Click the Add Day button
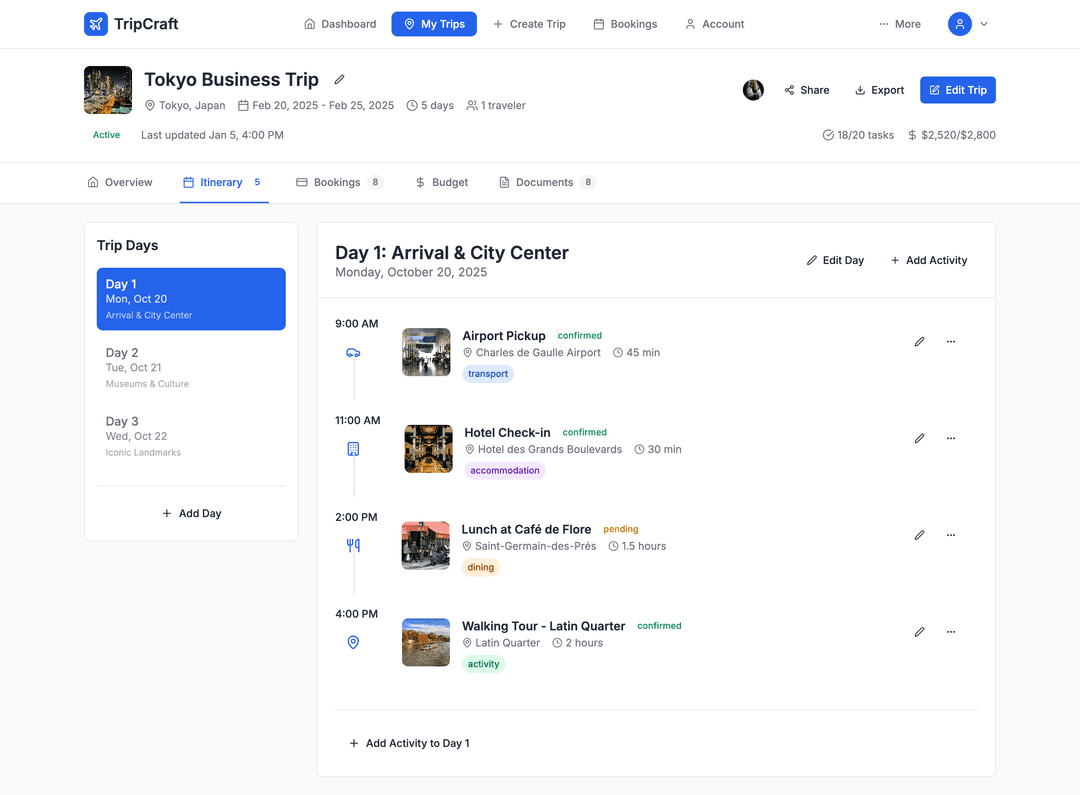 (x=191, y=513)
